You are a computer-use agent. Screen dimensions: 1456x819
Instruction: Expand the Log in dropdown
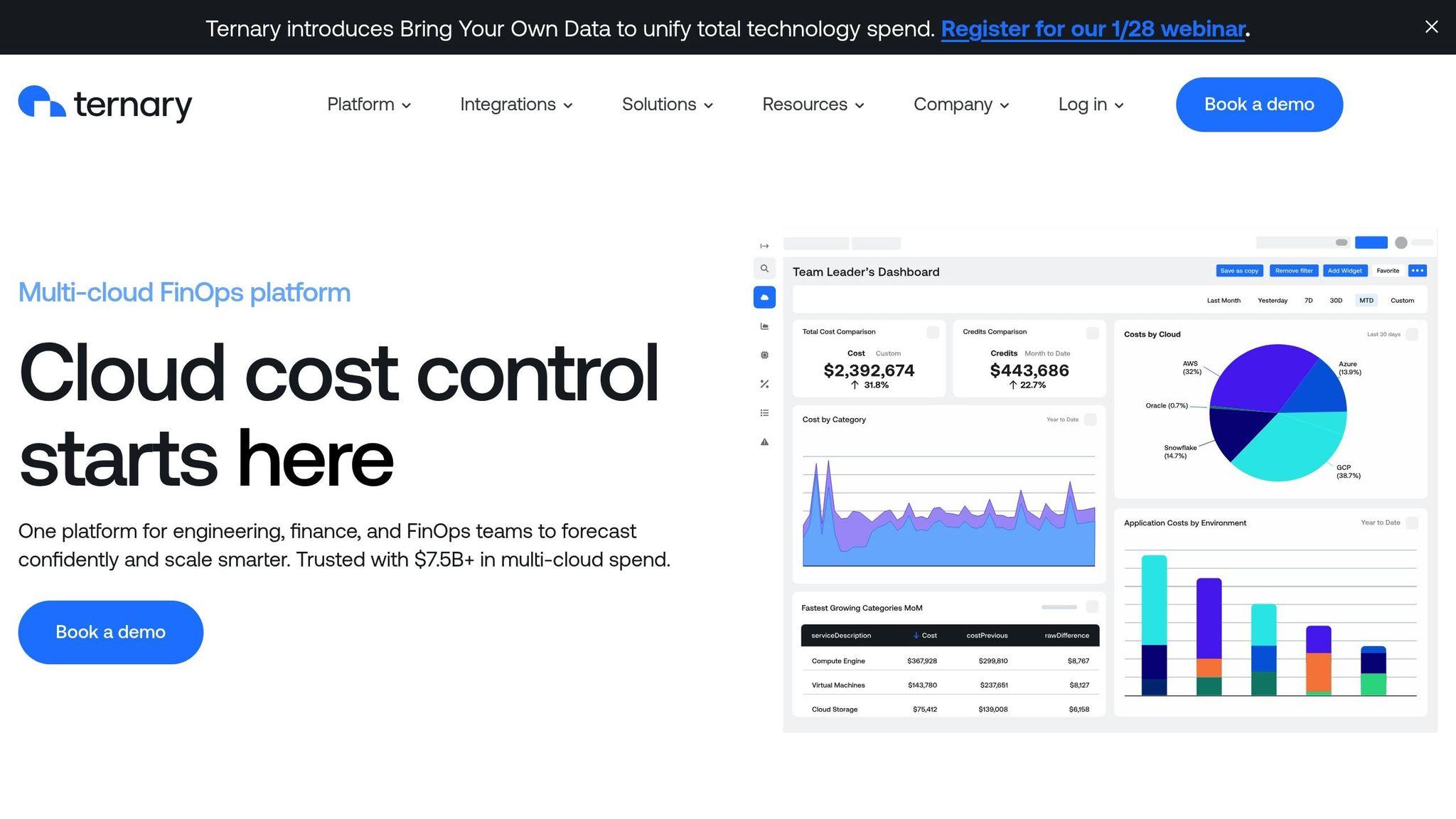1091,105
